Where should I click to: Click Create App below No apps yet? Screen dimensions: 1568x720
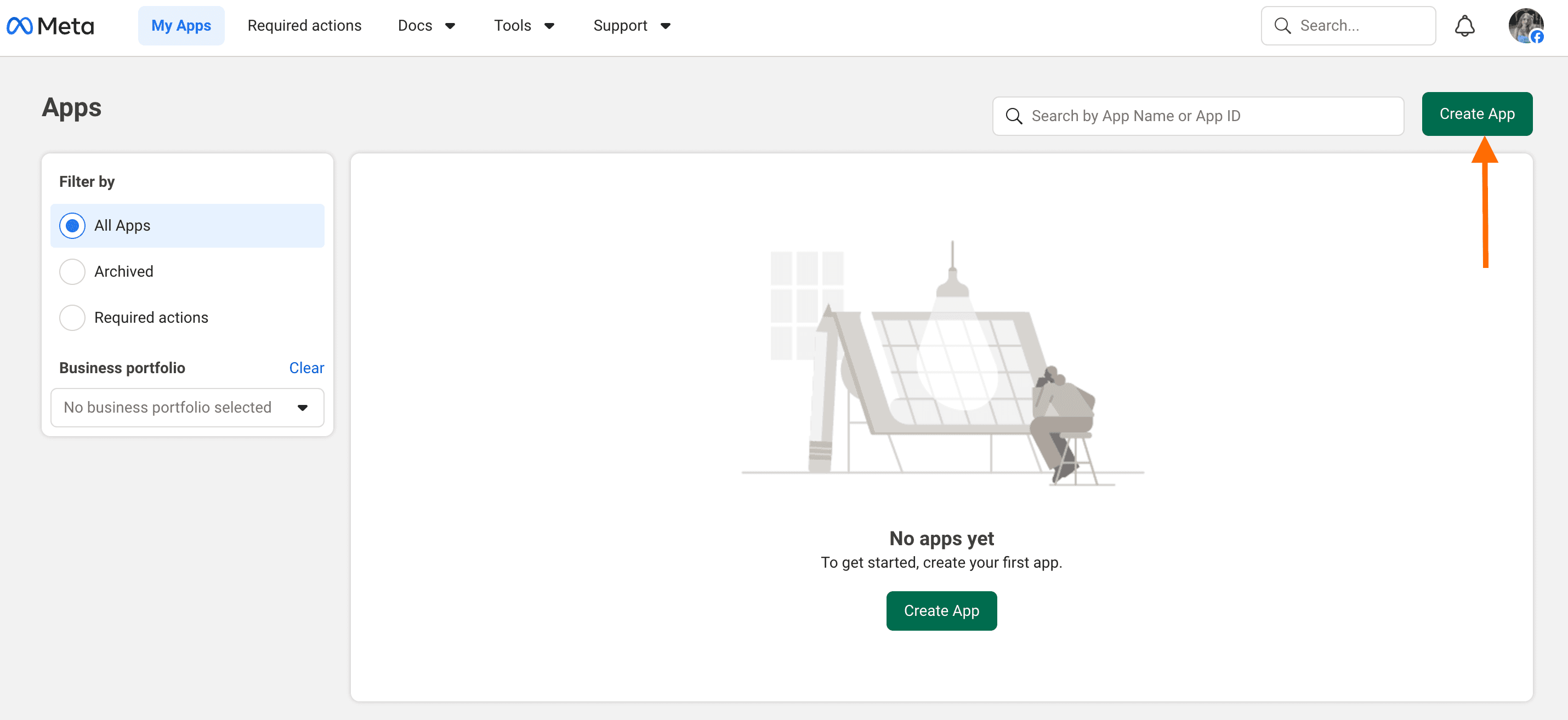941,610
